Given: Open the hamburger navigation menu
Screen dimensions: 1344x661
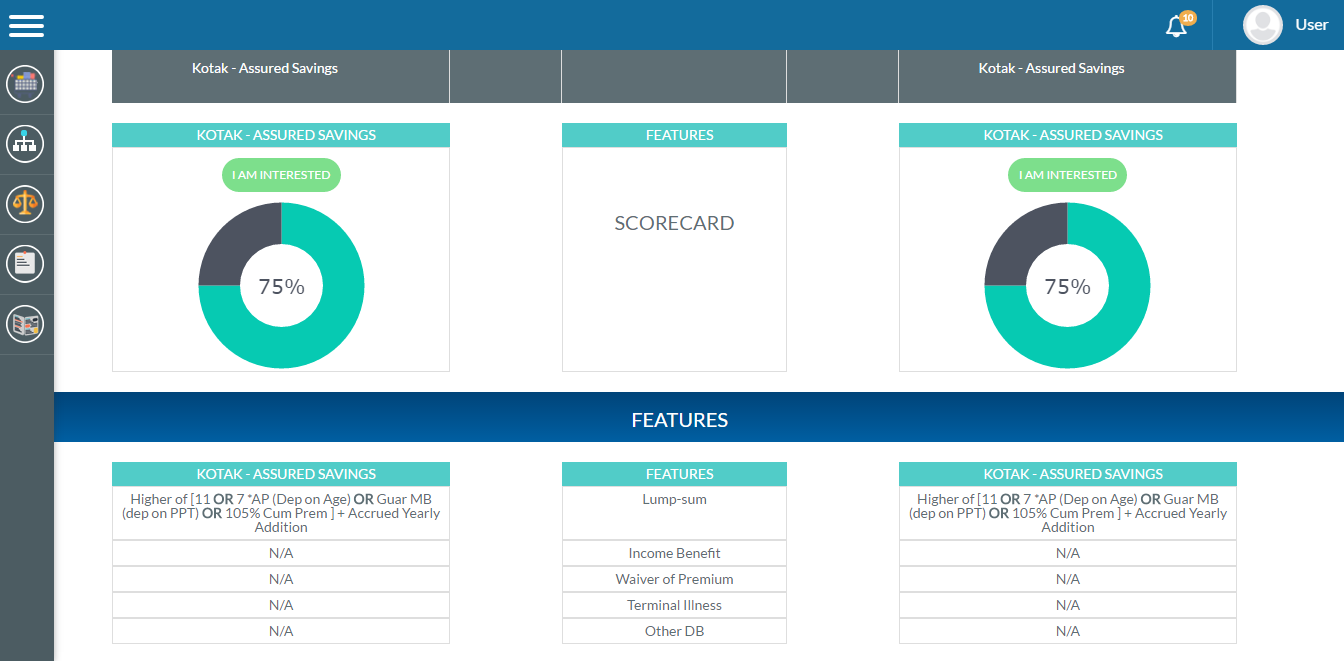Looking at the screenshot, I should click(26, 25).
